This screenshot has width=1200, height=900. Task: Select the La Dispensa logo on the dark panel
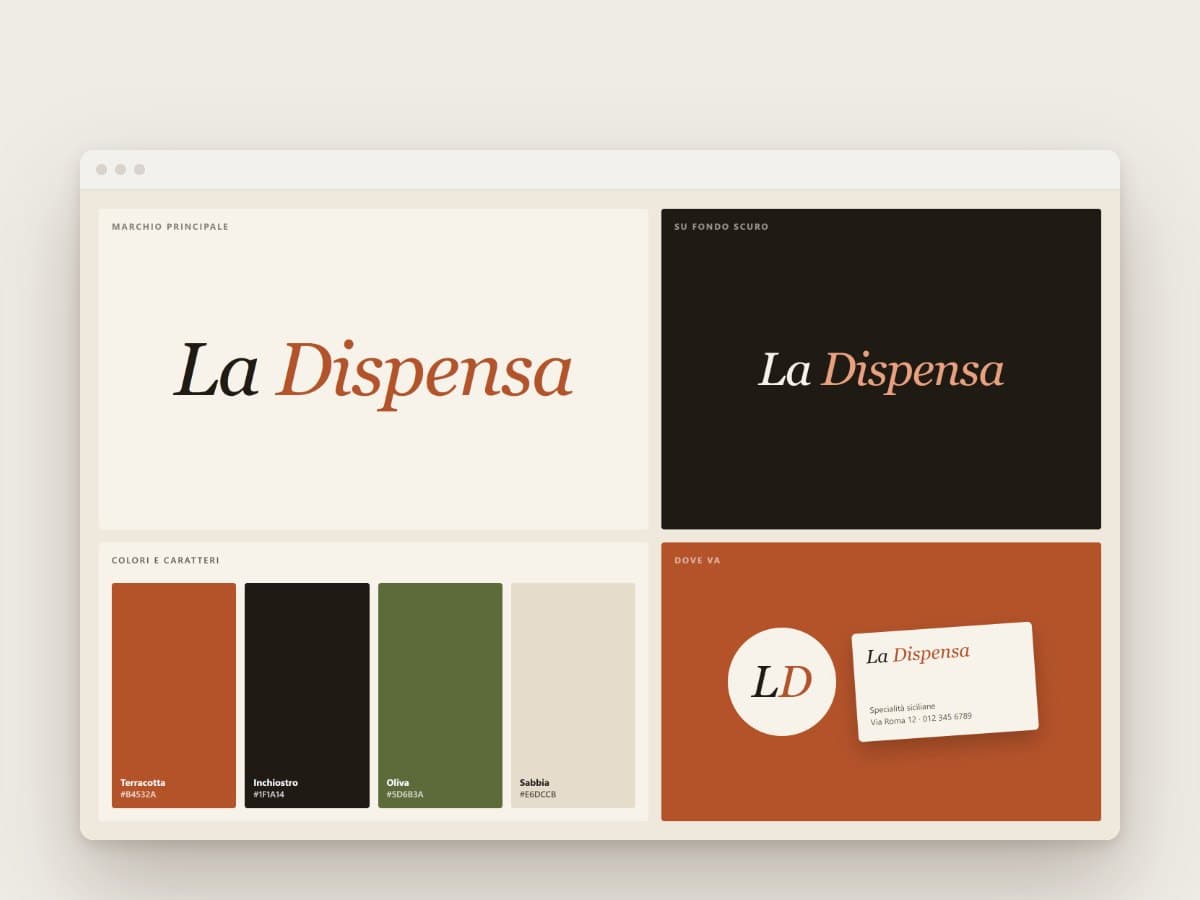pos(881,371)
